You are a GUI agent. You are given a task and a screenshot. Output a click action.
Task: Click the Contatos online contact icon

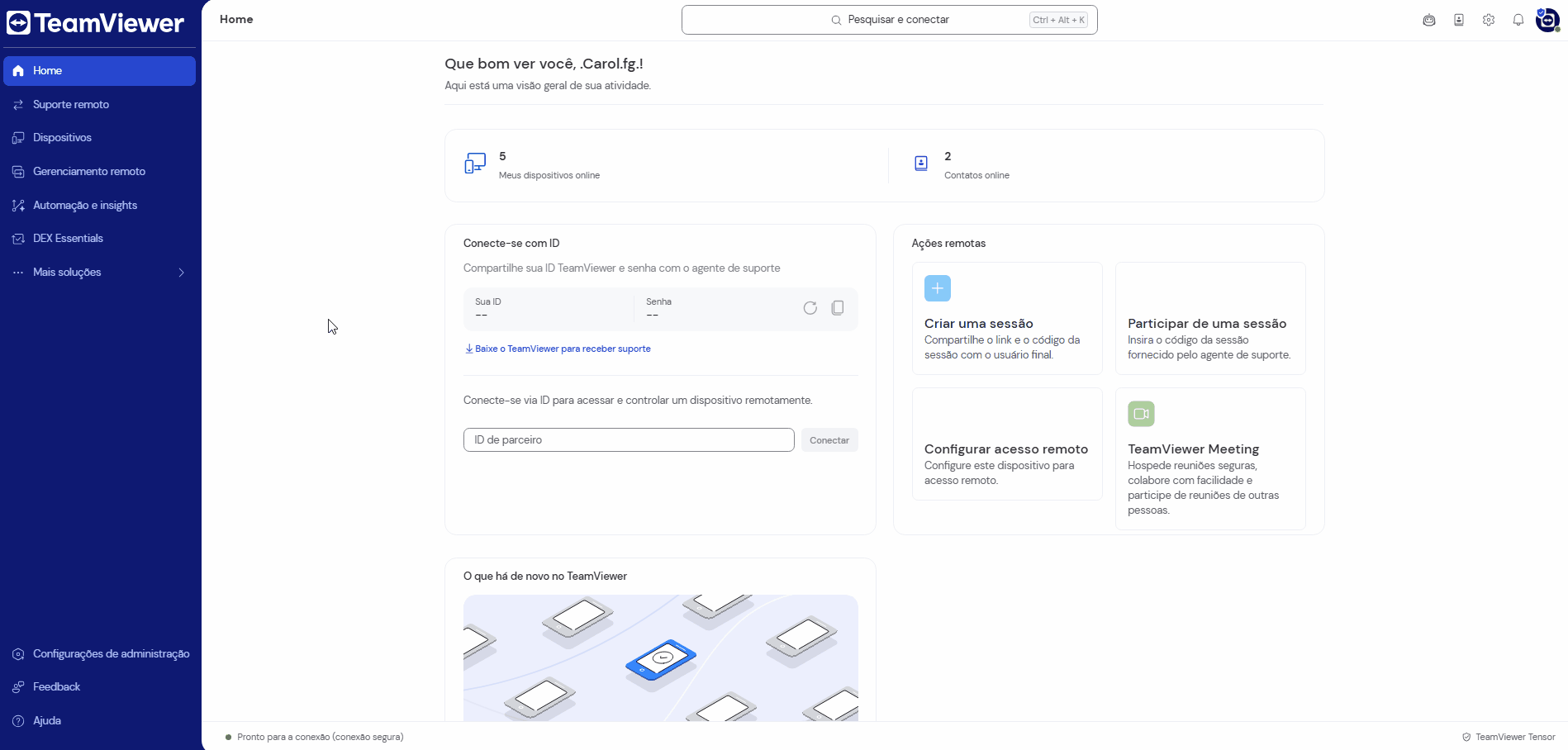[921, 164]
